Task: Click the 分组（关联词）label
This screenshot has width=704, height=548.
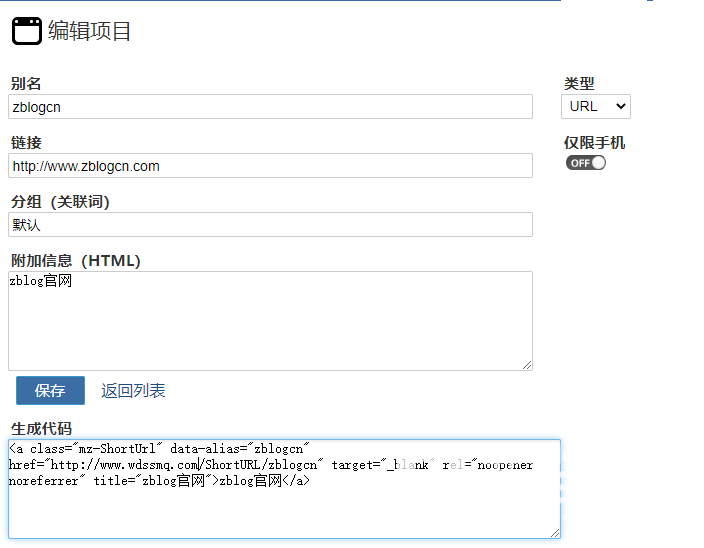Action: (60, 202)
